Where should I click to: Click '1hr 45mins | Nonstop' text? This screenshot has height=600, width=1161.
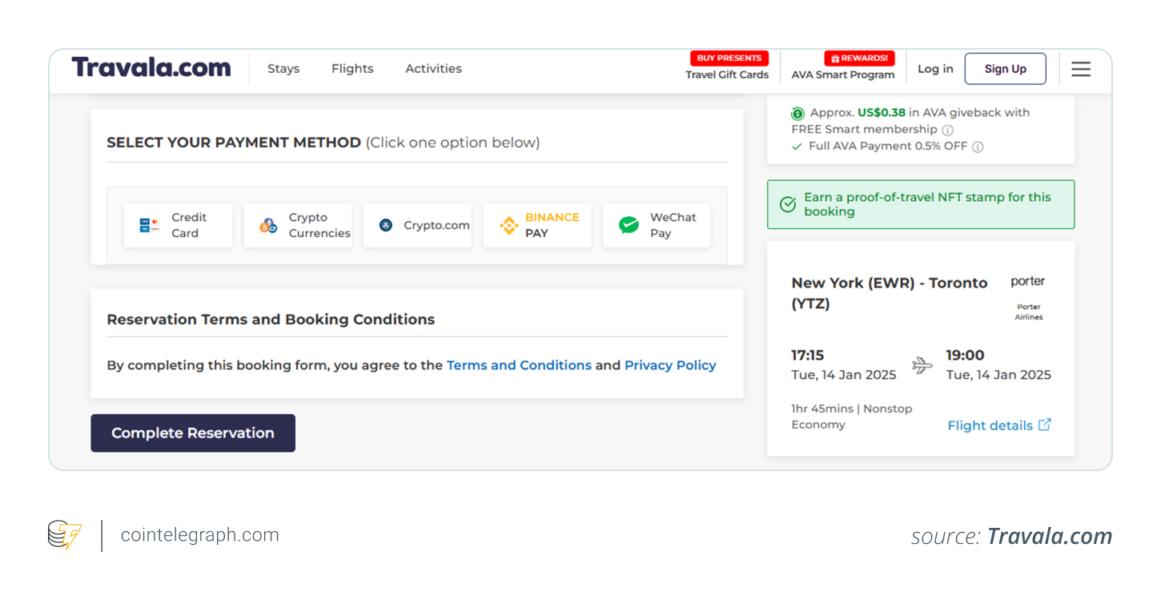[x=851, y=409]
